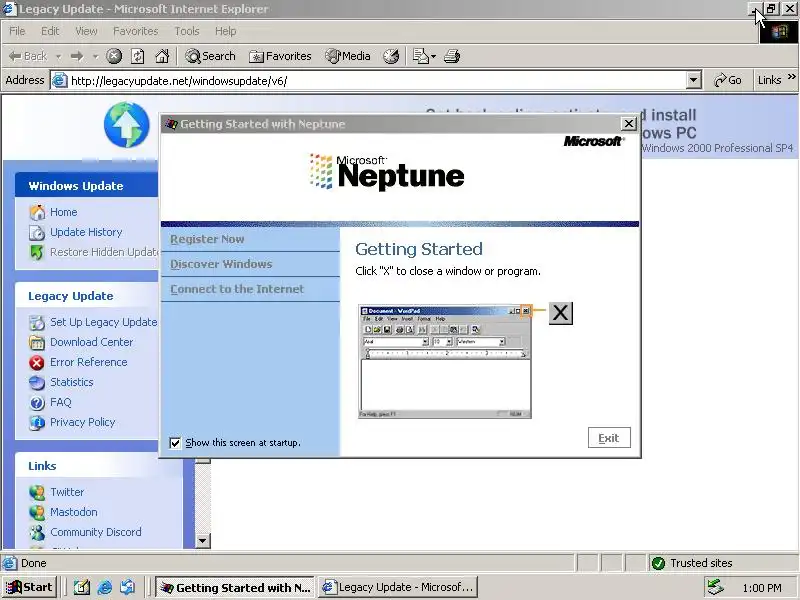This screenshot has width=800, height=600.
Task: Select Discover Windows in Neptune dialog
Action: click(x=221, y=264)
